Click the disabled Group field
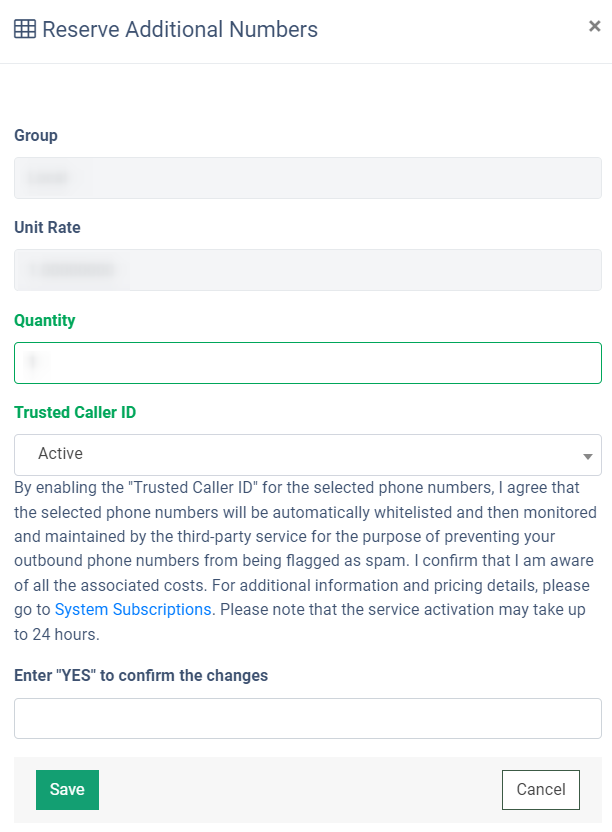Viewport: 612px width, 832px height. (307, 178)
